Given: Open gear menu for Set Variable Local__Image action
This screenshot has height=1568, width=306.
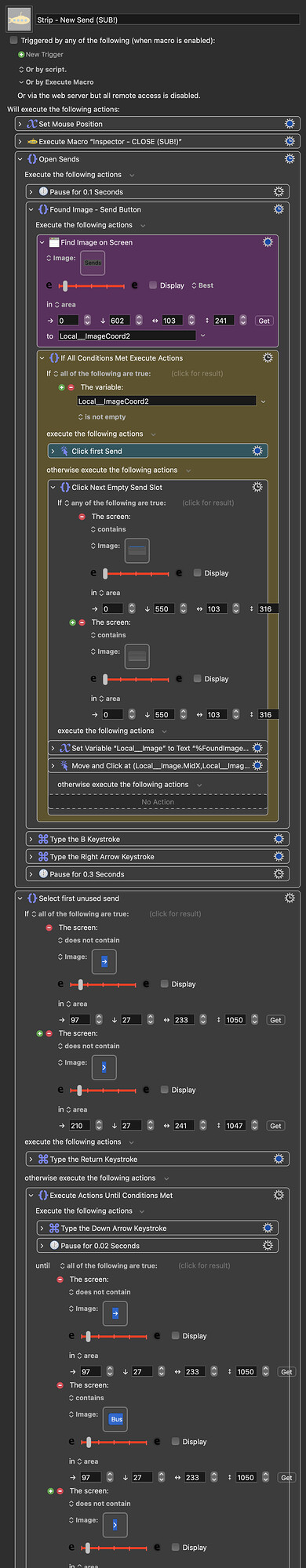Looking at the screenshot, I should [x=257, y=748].
